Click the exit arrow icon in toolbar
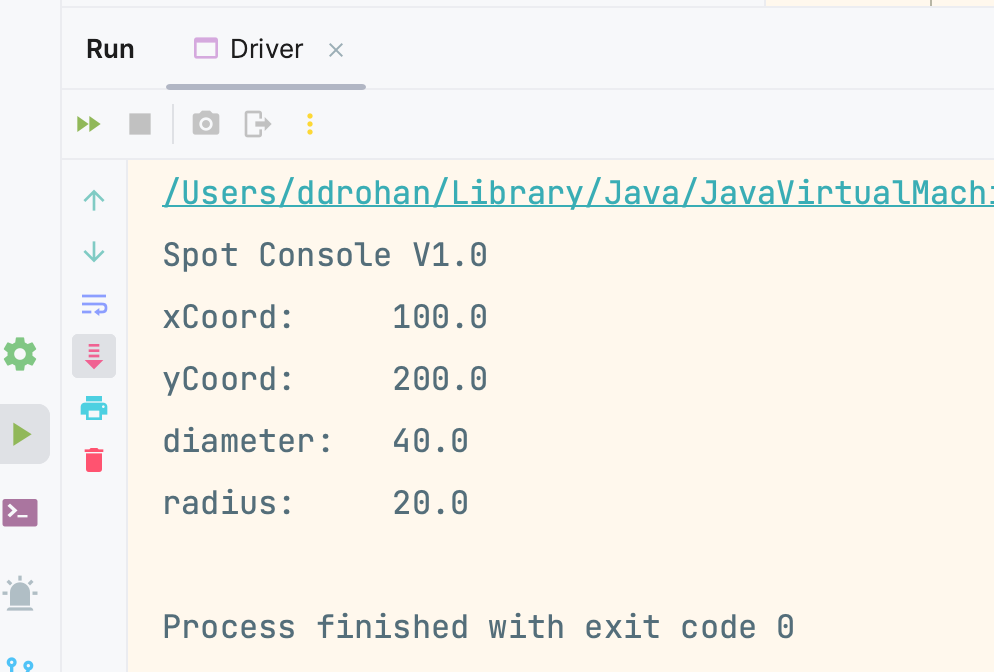The width and height of the screenshot is (994, 672). (258, 124)
